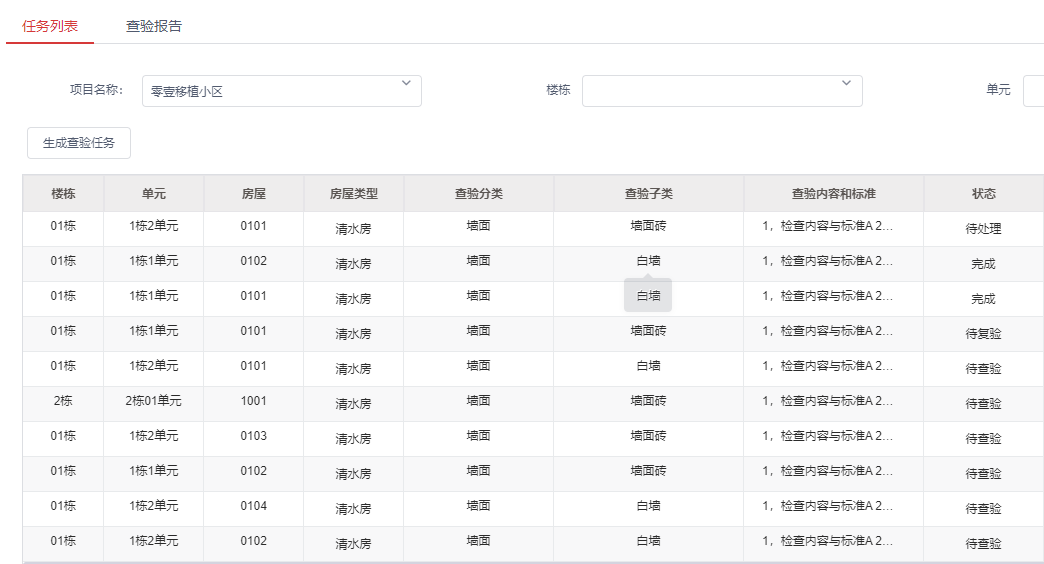Click room number 0103 in table
This screenshot has height=564, width=1044.
point(253,436)
